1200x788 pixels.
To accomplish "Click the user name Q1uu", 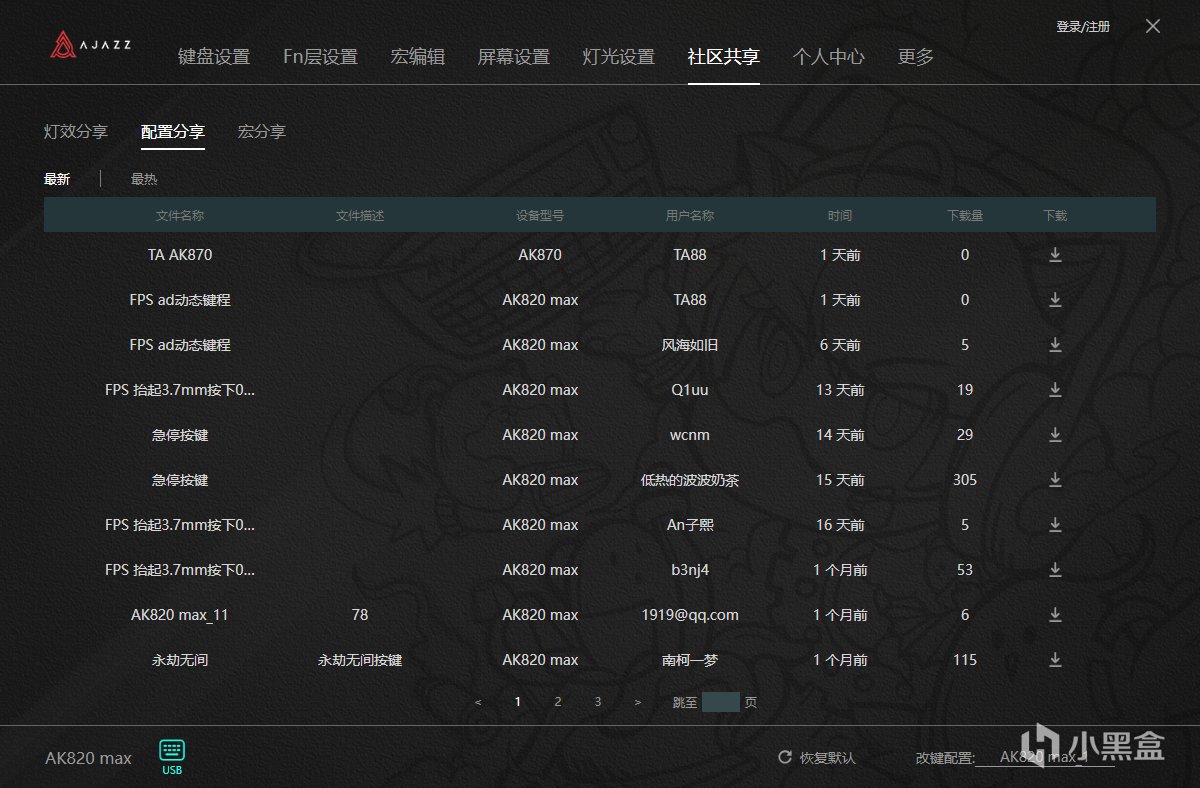I will click(x=690, y=390).
